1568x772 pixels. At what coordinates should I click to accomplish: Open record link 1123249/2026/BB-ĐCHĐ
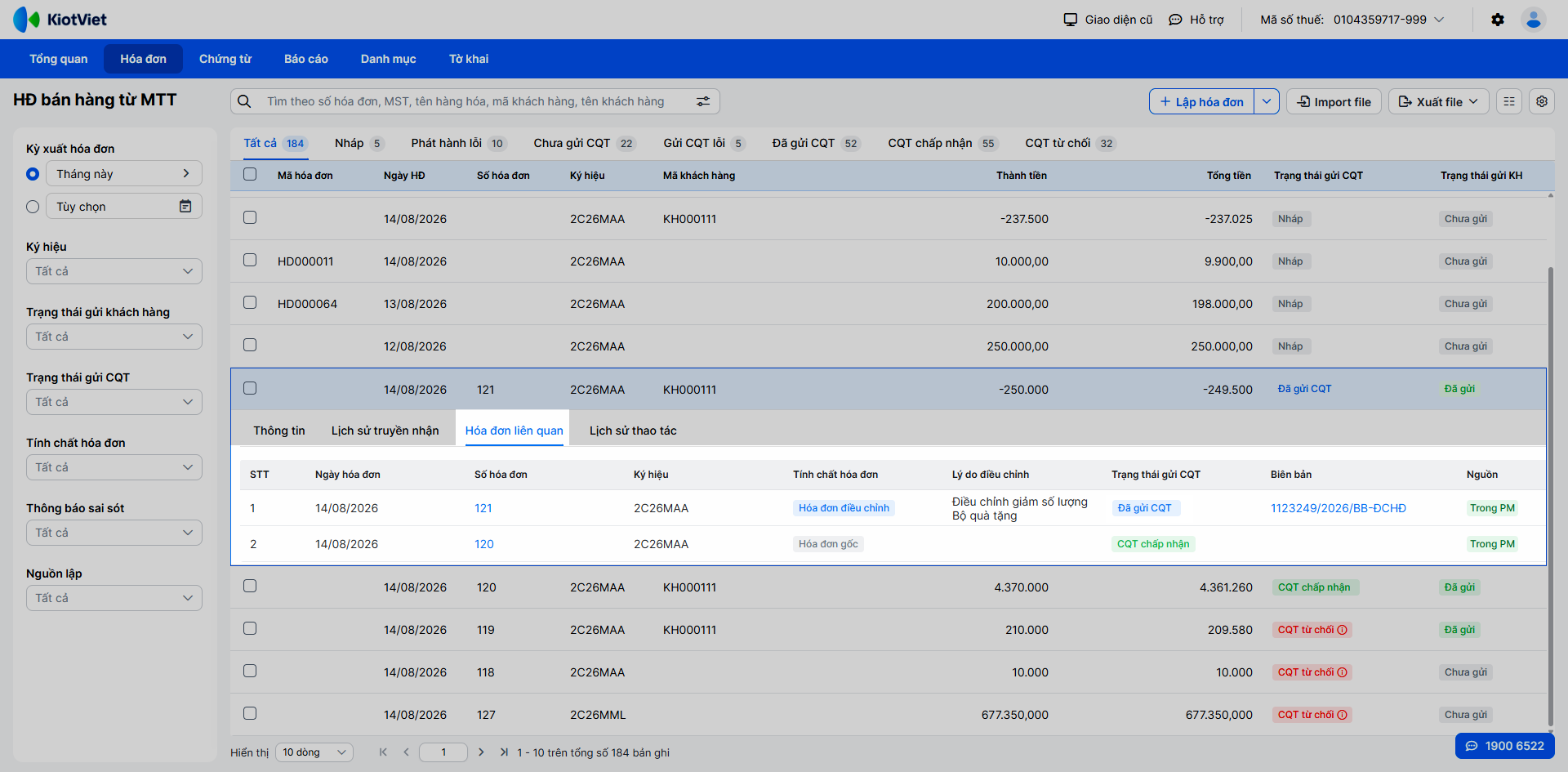pos(1339,508)
